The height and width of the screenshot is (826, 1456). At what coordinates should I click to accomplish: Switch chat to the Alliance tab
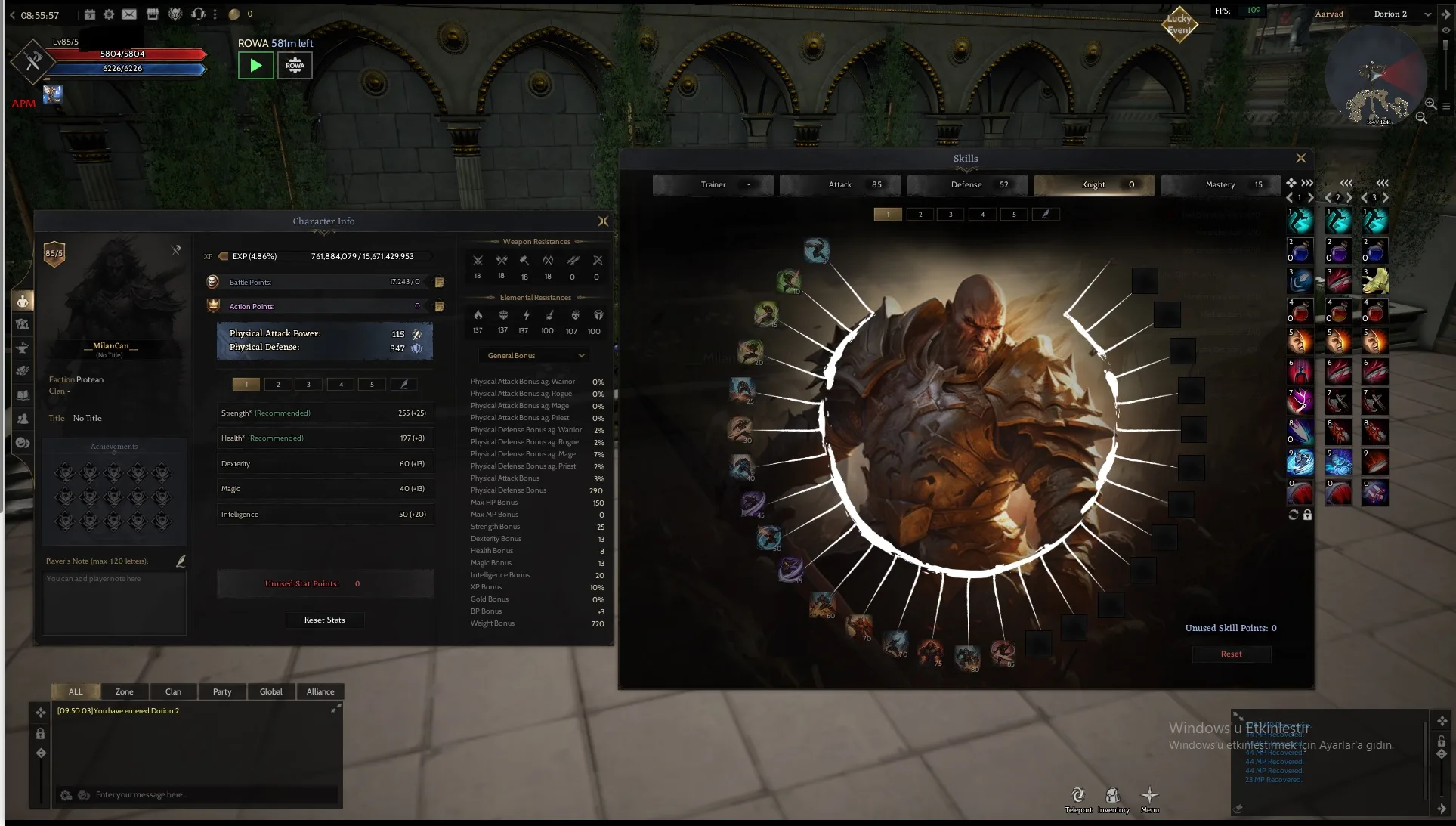click(320, 691)
